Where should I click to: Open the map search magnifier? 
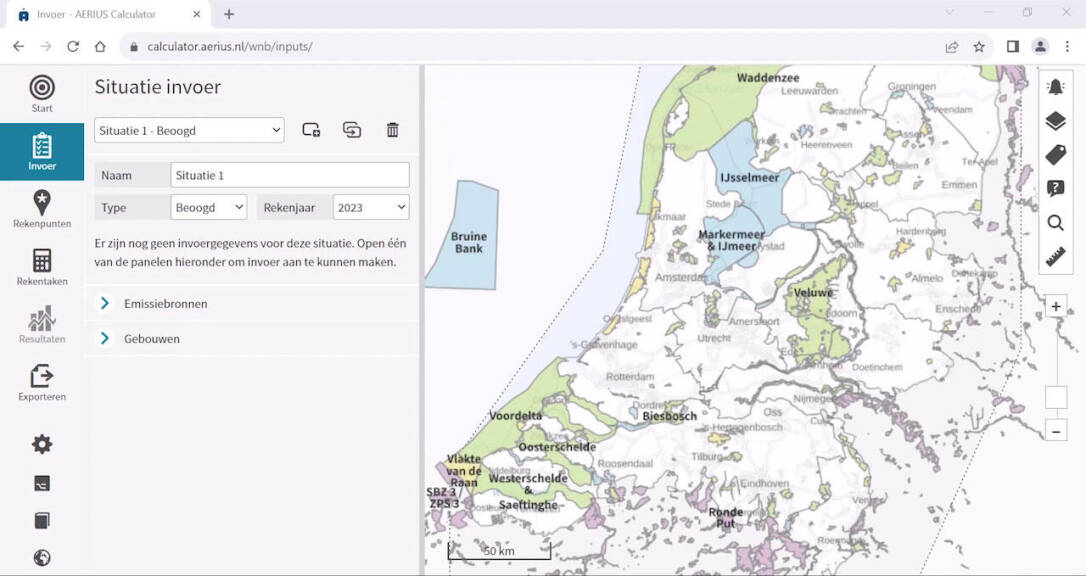click(1055, 223)
